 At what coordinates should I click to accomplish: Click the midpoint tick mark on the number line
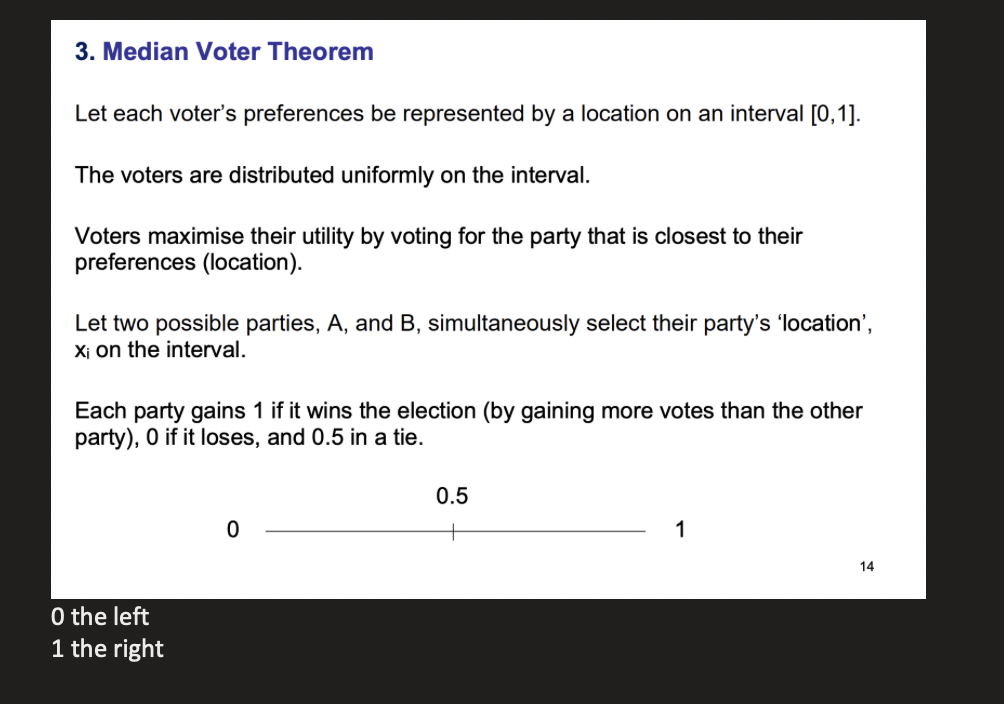click(x=453, y=531)
